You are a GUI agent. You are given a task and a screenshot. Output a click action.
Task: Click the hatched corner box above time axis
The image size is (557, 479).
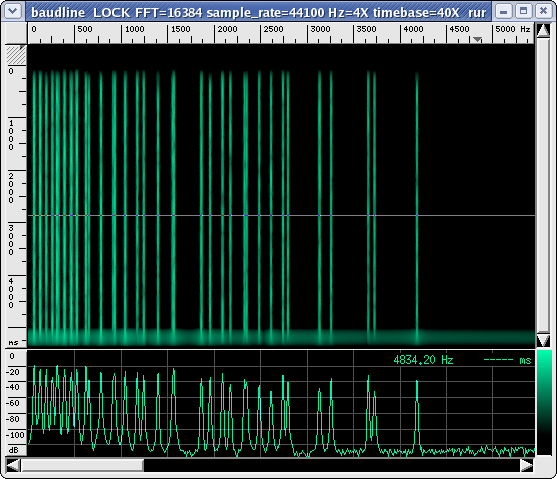[16, 55]
